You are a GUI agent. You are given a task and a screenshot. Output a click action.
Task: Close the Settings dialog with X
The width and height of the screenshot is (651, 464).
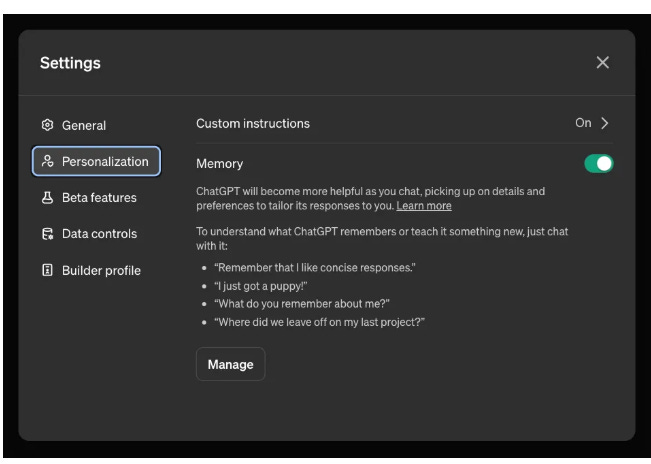(x=602, y=63)
